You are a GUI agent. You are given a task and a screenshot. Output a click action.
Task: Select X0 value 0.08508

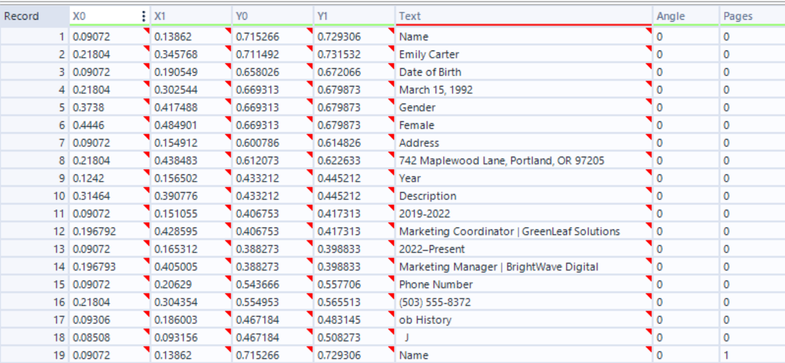[110, 337]
